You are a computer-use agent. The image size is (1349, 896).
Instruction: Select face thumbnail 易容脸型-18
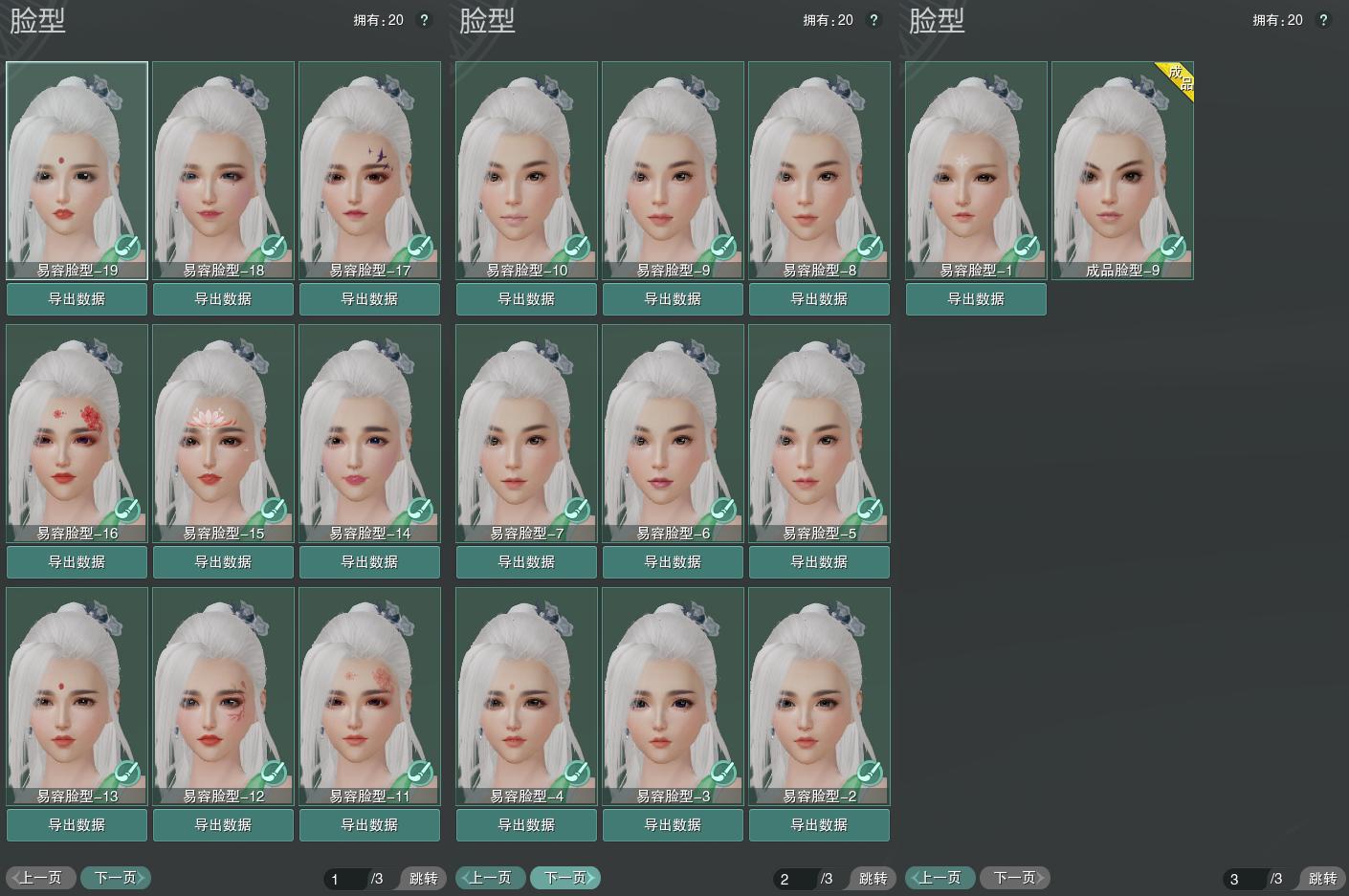click(x=224, y=171)
